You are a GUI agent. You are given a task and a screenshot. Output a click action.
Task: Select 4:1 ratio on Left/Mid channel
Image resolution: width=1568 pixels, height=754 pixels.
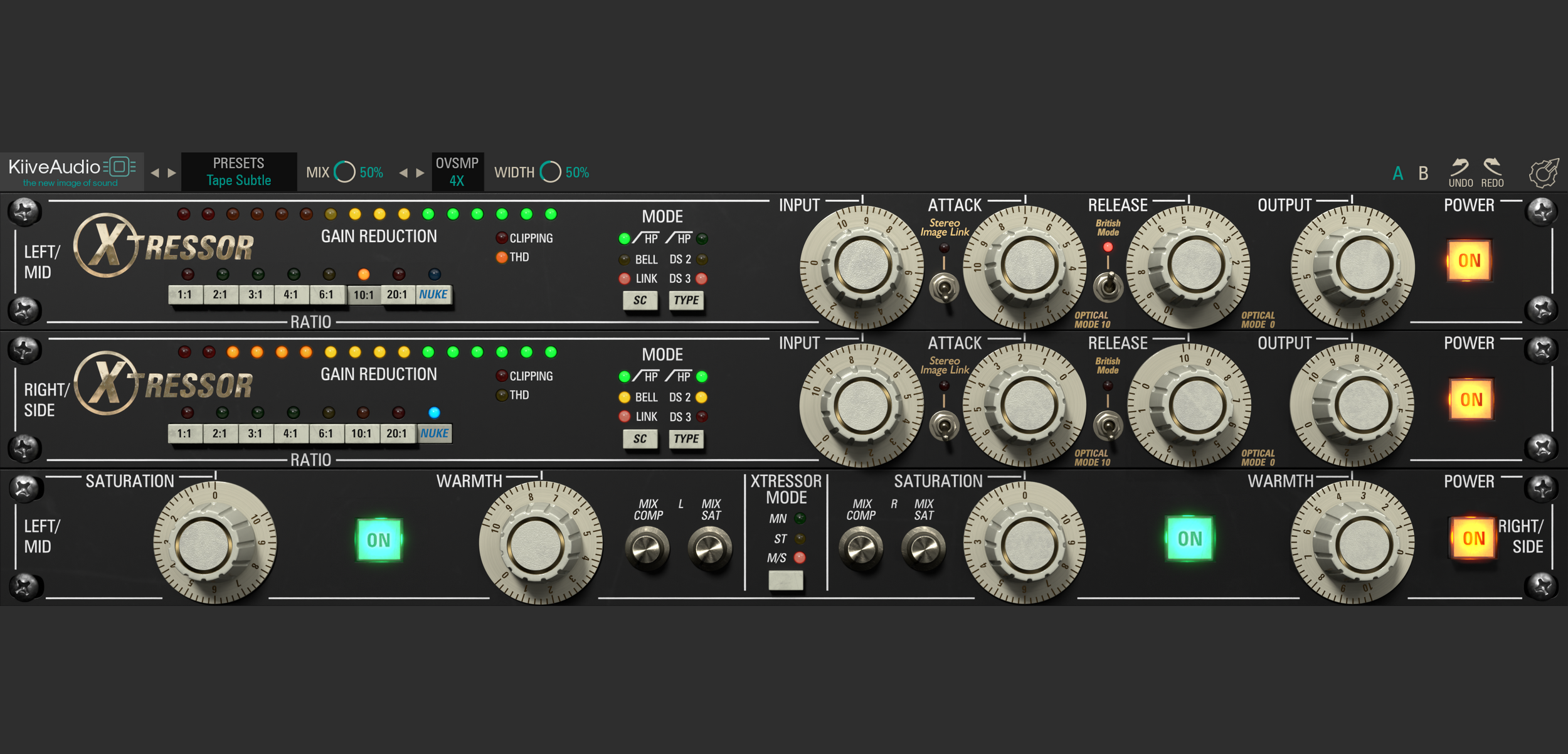291,295
